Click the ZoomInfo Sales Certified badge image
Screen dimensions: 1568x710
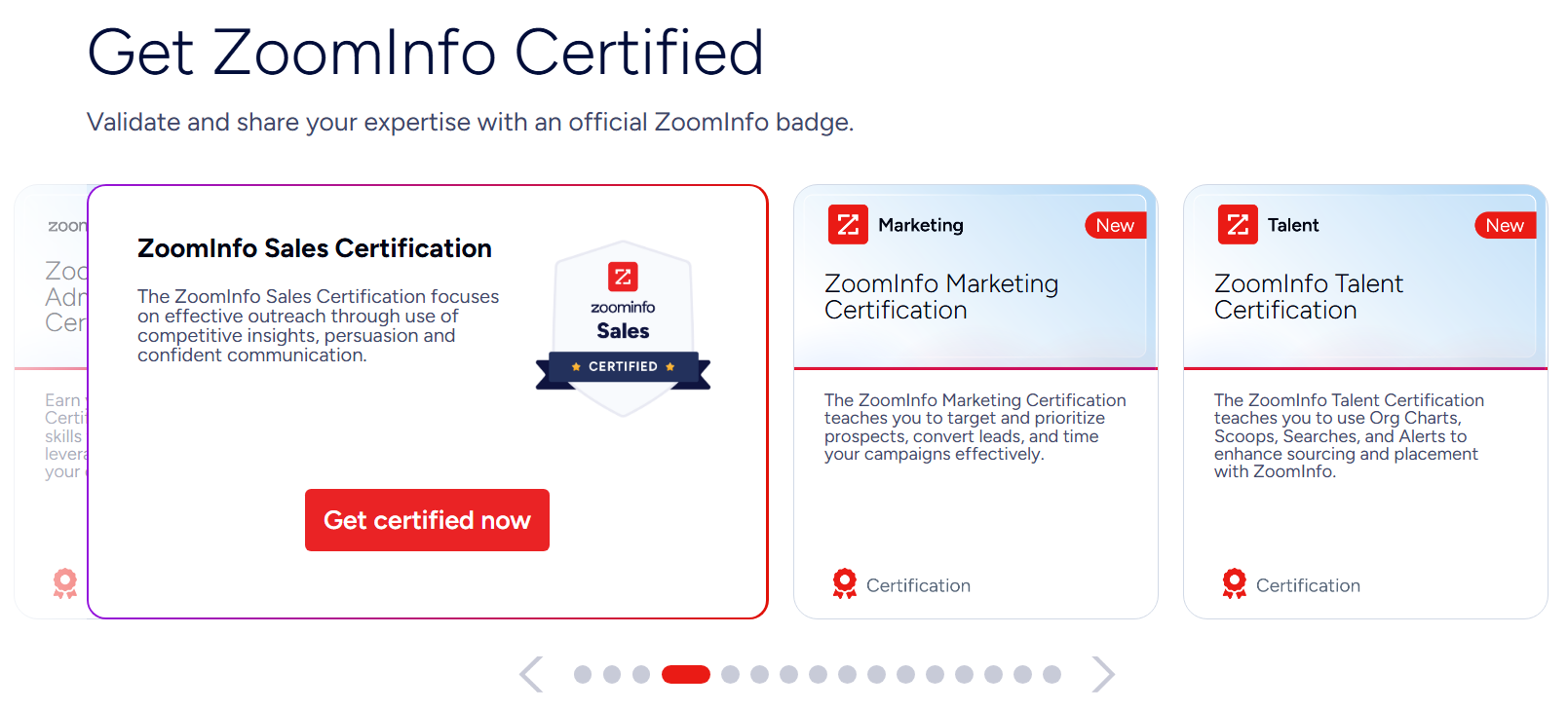click(x=623, y=329)
